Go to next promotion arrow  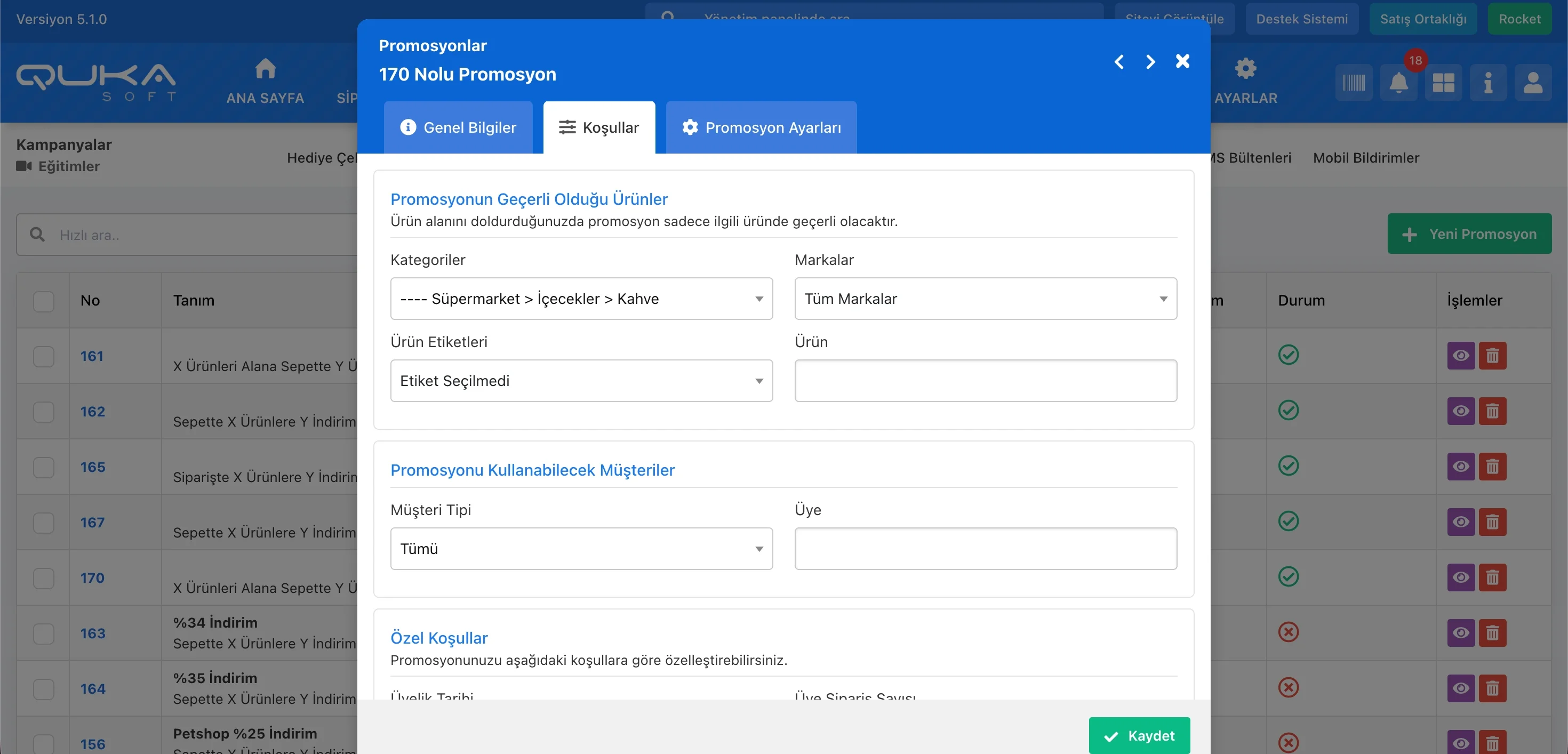[x=1150, y=61]
